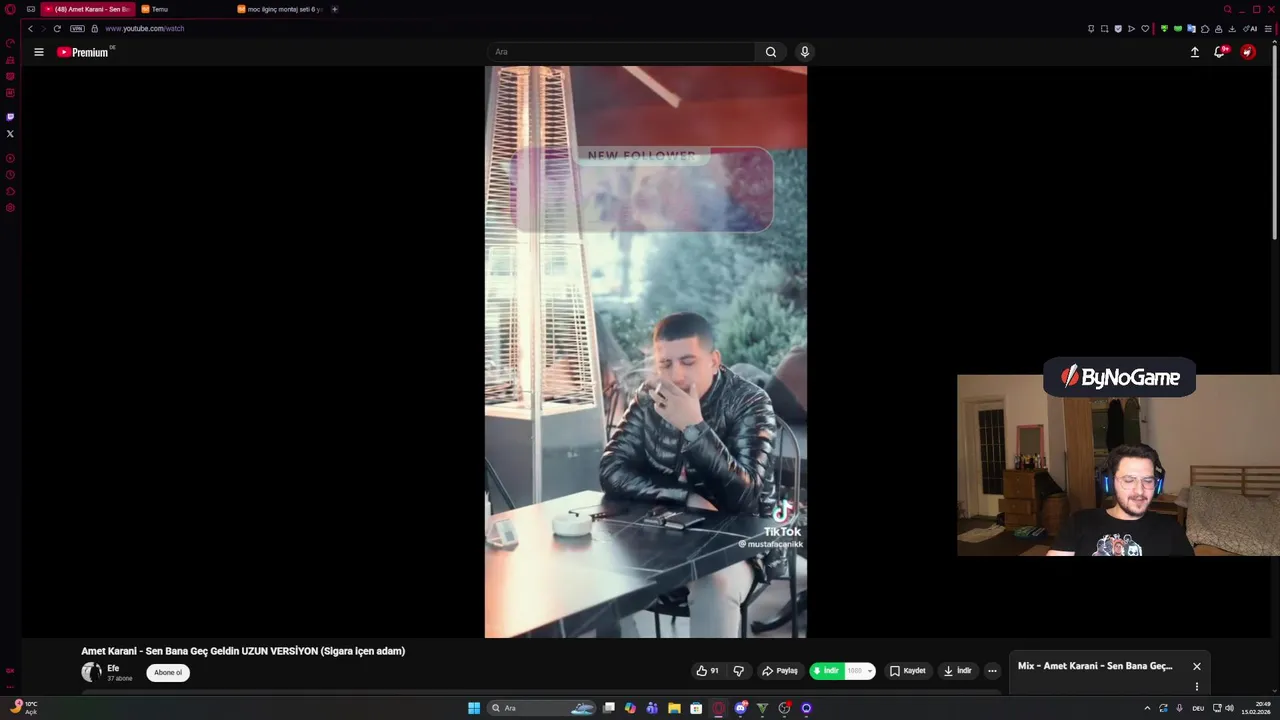1280x720 pixels.
Task: Show hidden system tray icons chevron
Action: tap(1147, 708)
